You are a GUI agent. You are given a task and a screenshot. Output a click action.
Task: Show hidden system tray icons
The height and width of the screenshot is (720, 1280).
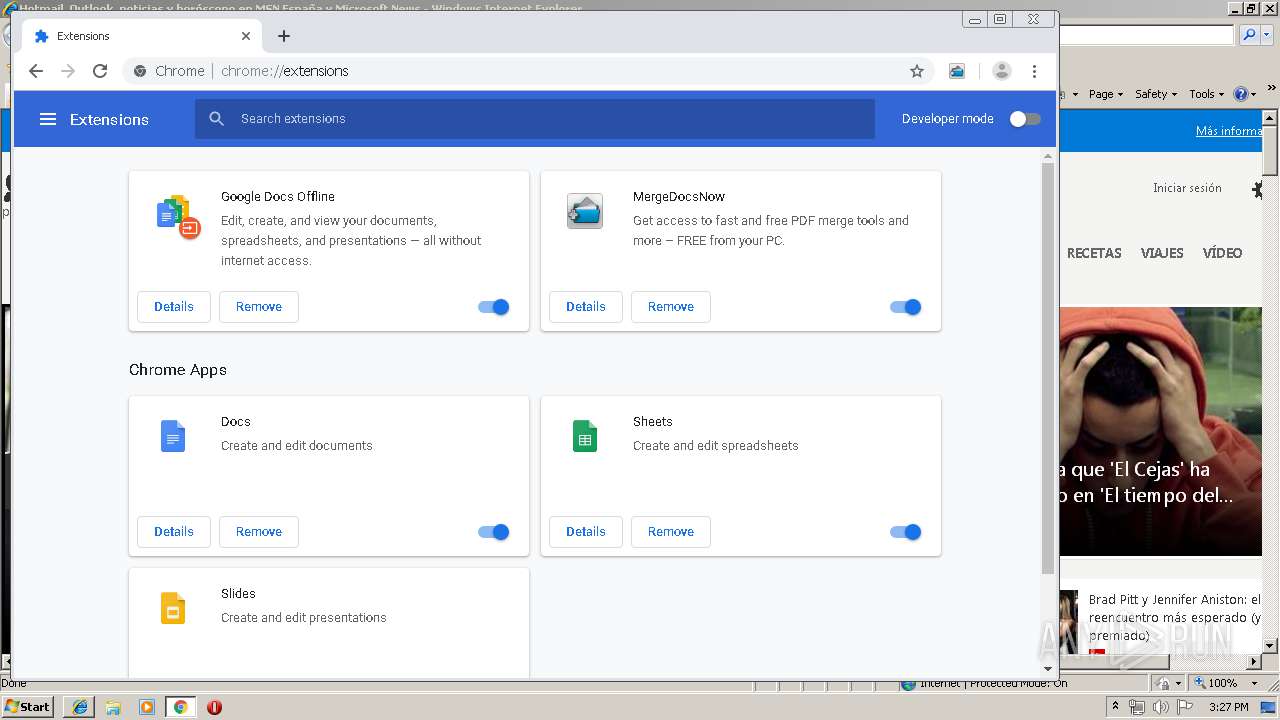1115,707
